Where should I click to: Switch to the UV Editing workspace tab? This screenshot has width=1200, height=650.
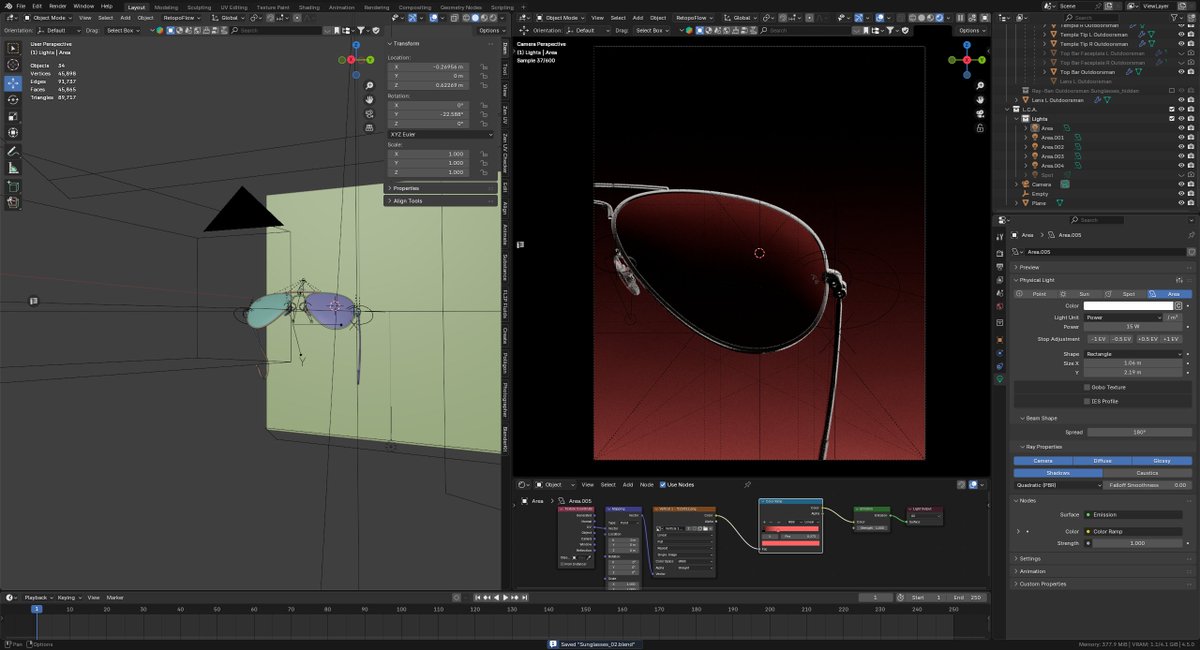233,6
